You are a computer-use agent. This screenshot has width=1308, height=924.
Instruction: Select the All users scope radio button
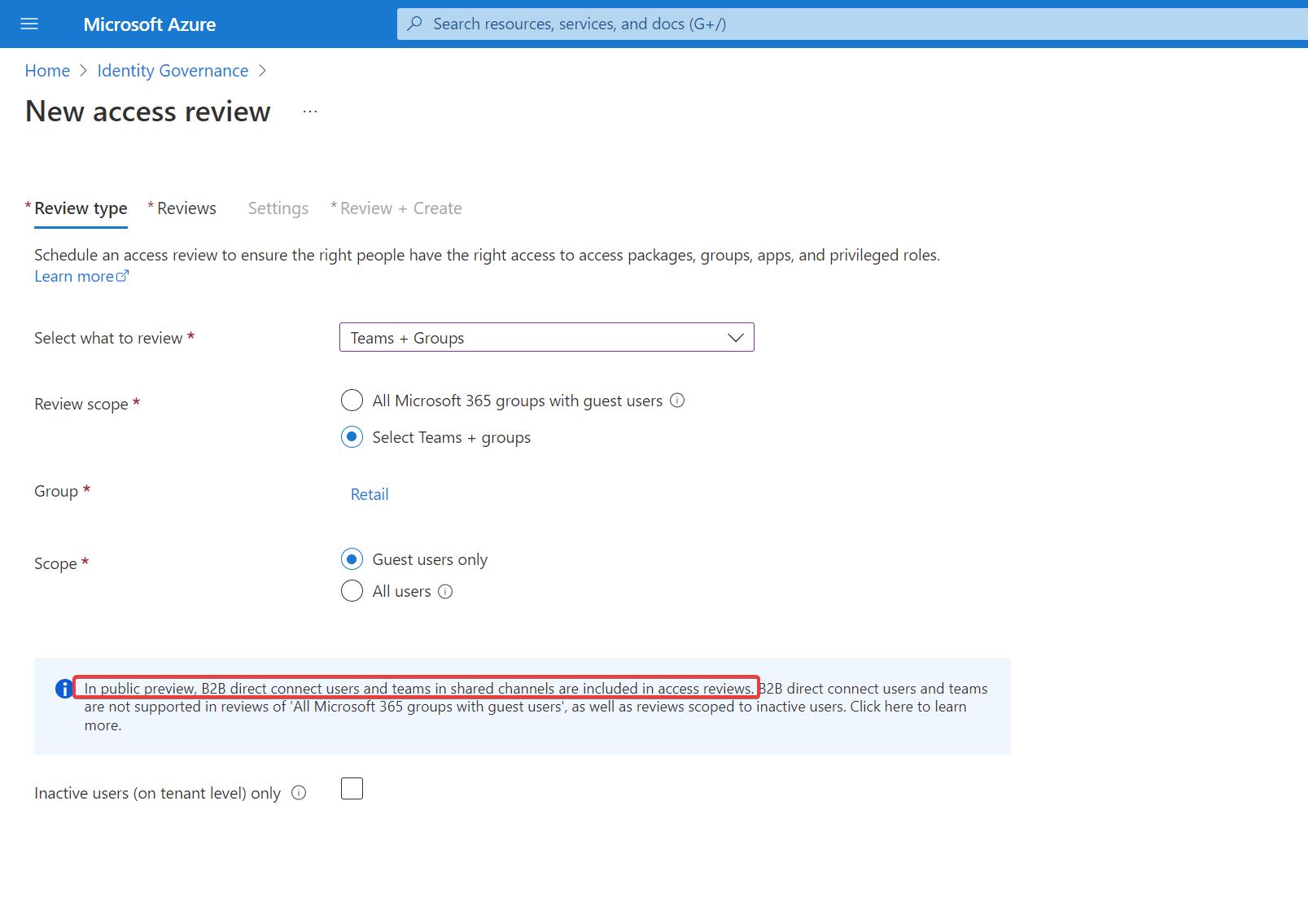click(352, 591)
